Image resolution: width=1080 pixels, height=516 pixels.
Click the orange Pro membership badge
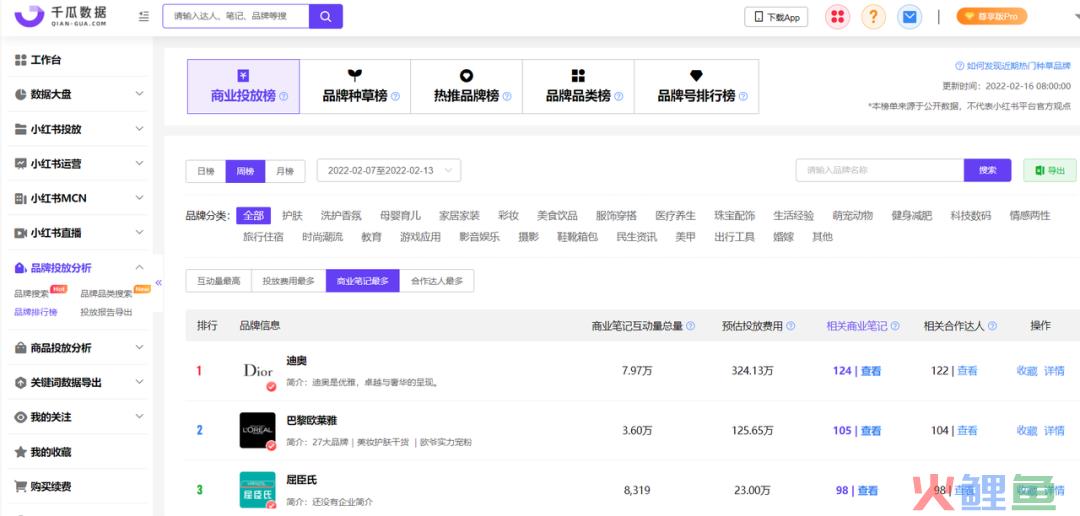click(x=992, y=17)
